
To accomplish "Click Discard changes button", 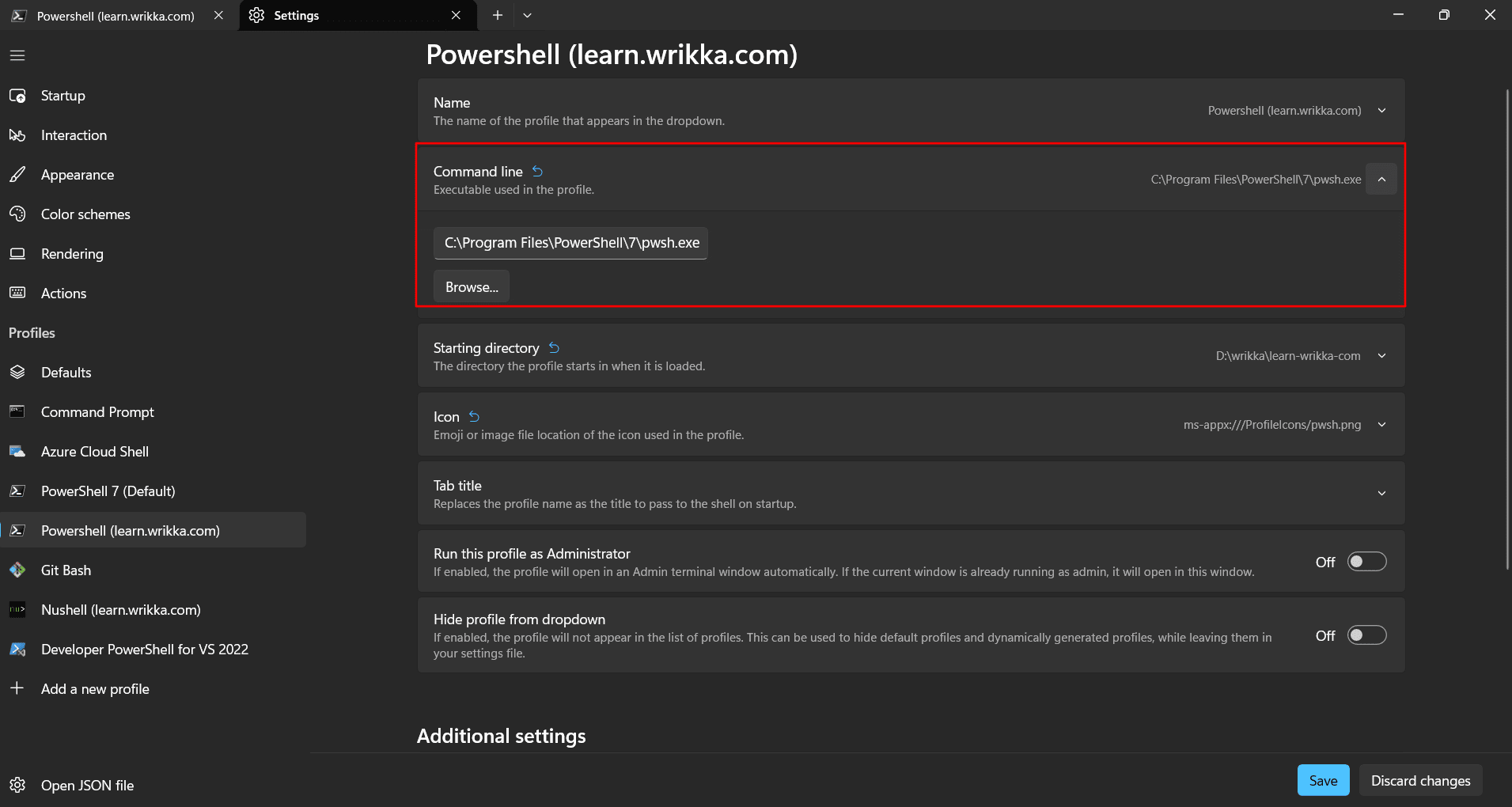I will pyautogui.click(x=1420, y=781).
